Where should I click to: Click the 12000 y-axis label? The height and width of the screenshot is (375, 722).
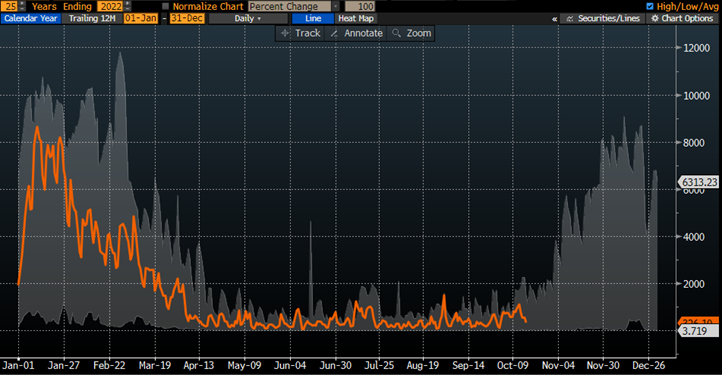point(696,48)
